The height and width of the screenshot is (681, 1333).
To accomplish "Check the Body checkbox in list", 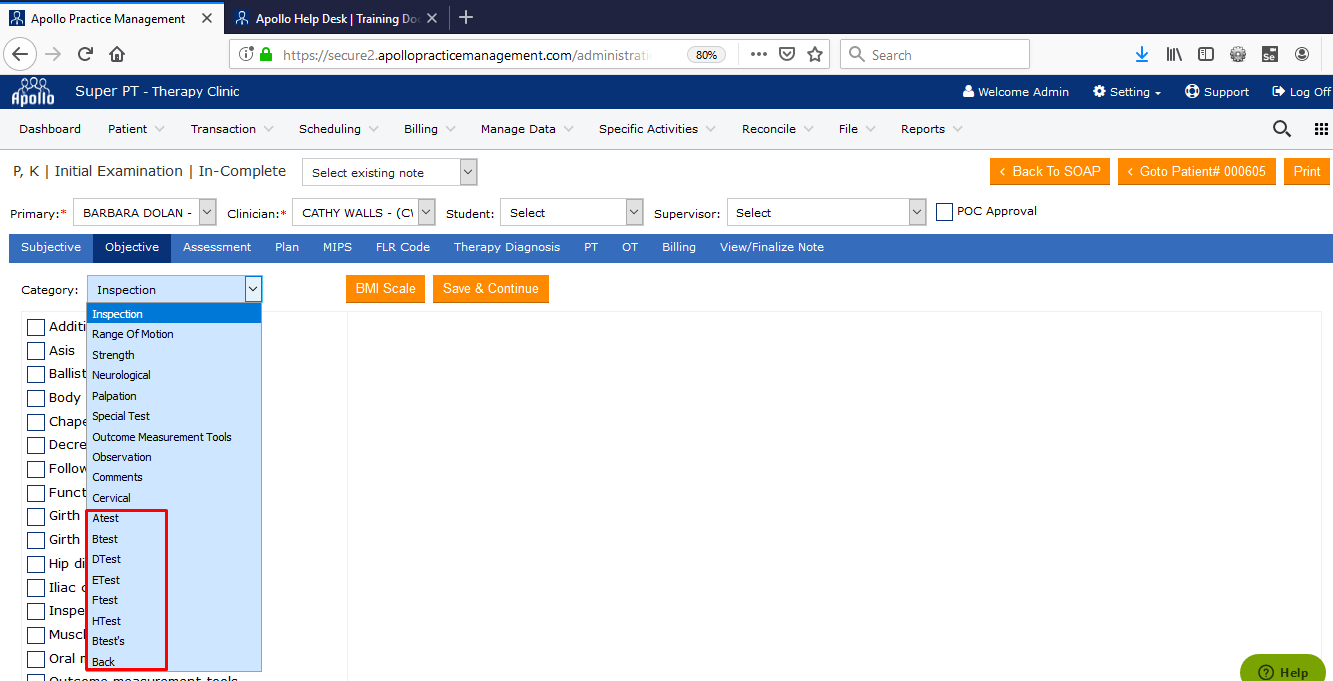I will (36, 398).
